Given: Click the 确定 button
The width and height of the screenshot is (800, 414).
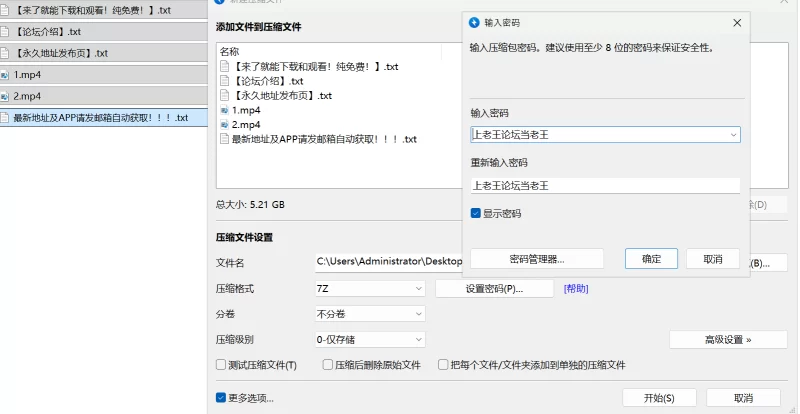Looking at the screenshot, I should (x=651, y=259).
